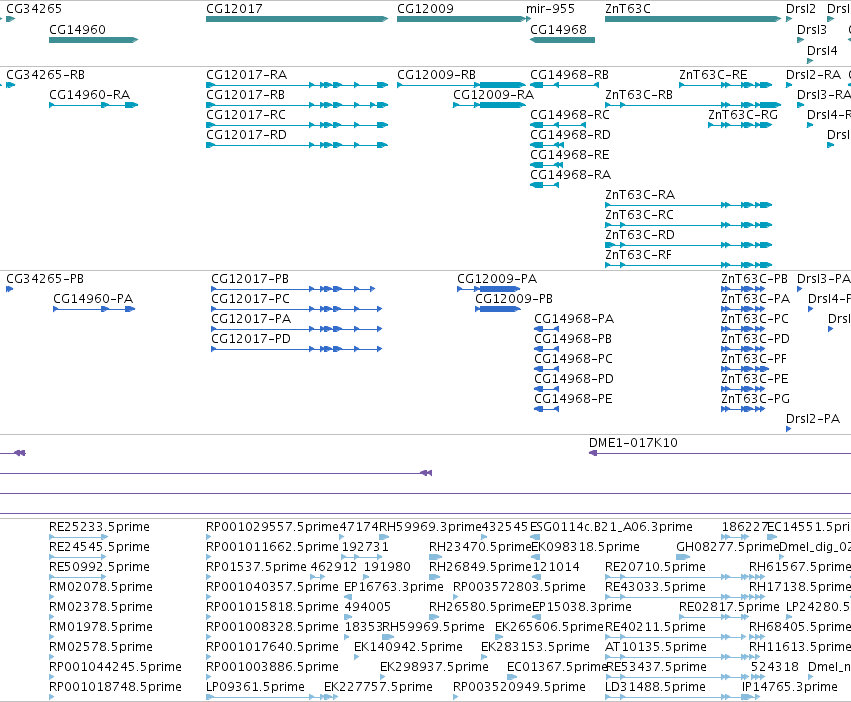Viewport: 851px width, 702px height.
Task: Select transcript CG12017-RA
Action: (x=297, y=85)
